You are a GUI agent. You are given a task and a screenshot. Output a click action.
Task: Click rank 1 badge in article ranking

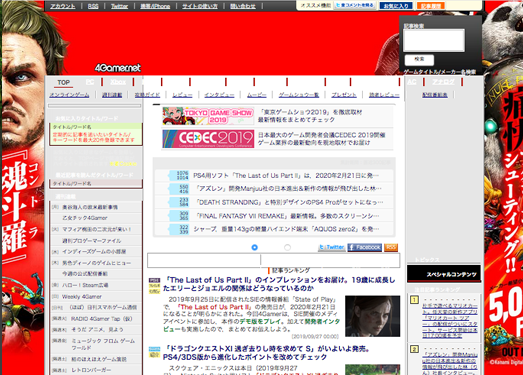pos(414,300)
